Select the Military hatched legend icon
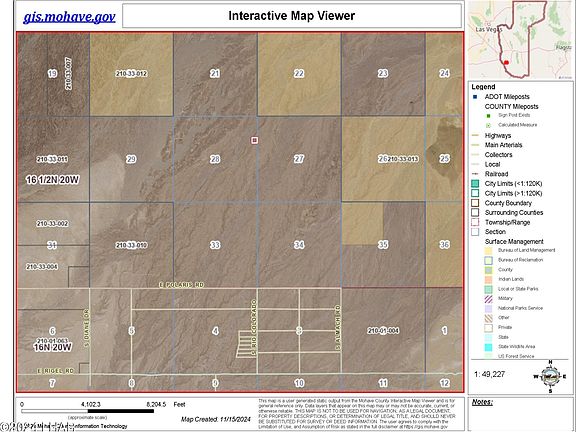 point(488,298)
